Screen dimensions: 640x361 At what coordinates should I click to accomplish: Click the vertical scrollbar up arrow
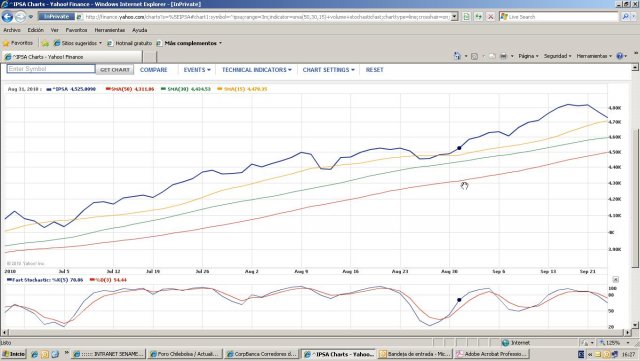pyautogui.click(x=635, y=67)
